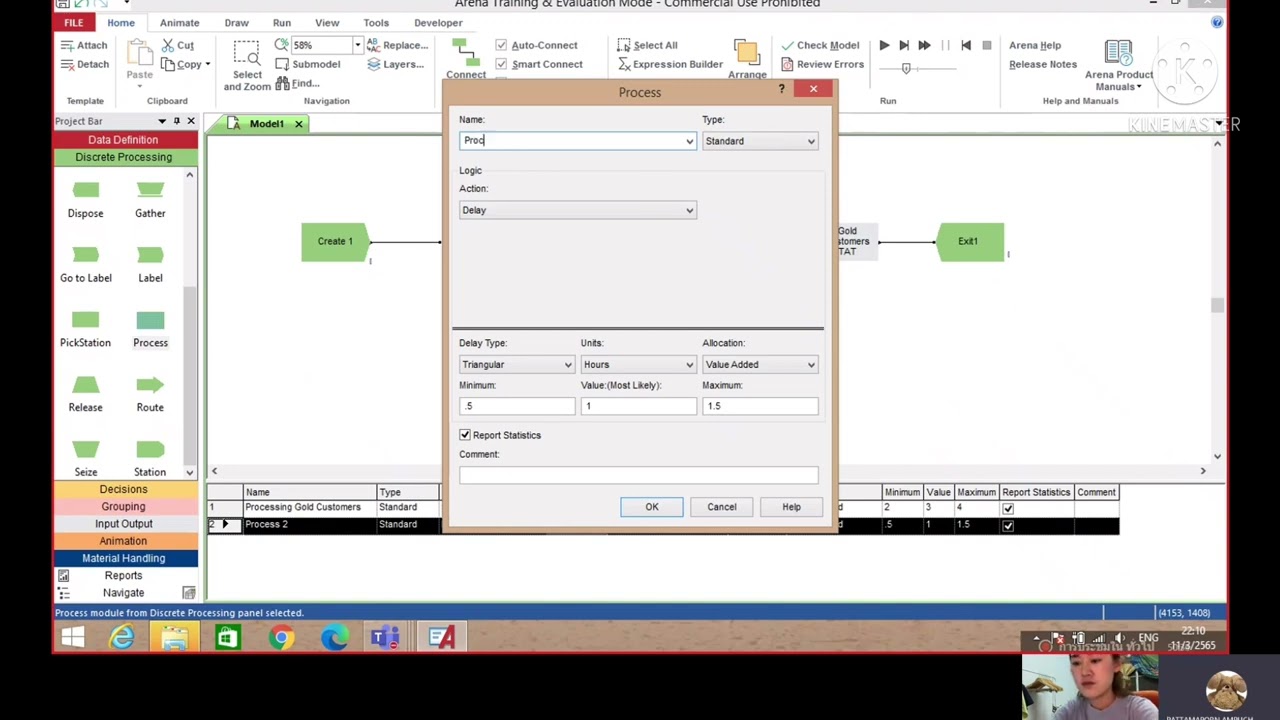The image size is (1280, 720).
Task: Click the Fast-Forward run button
Action: click(x=924, y=45)
